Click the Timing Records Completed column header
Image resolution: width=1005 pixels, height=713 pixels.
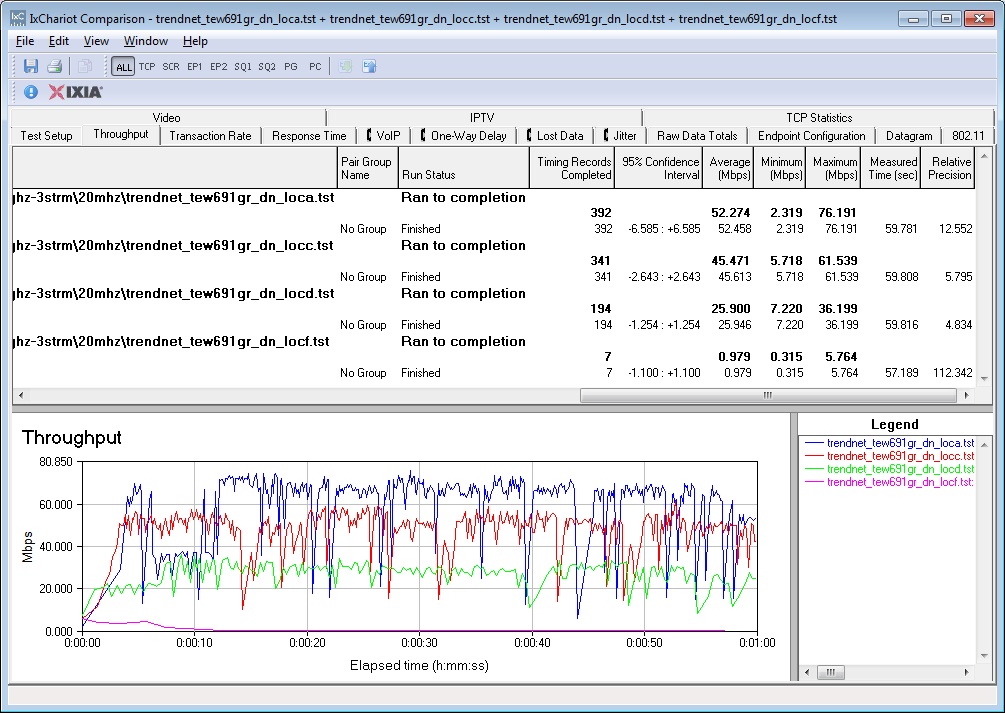572,168
